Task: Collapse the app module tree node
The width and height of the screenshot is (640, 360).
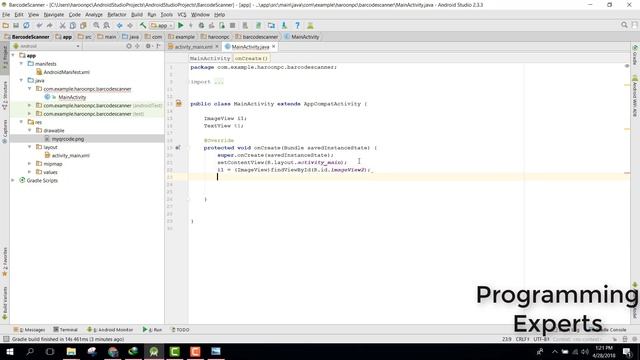Action: [x=13, y=55]
